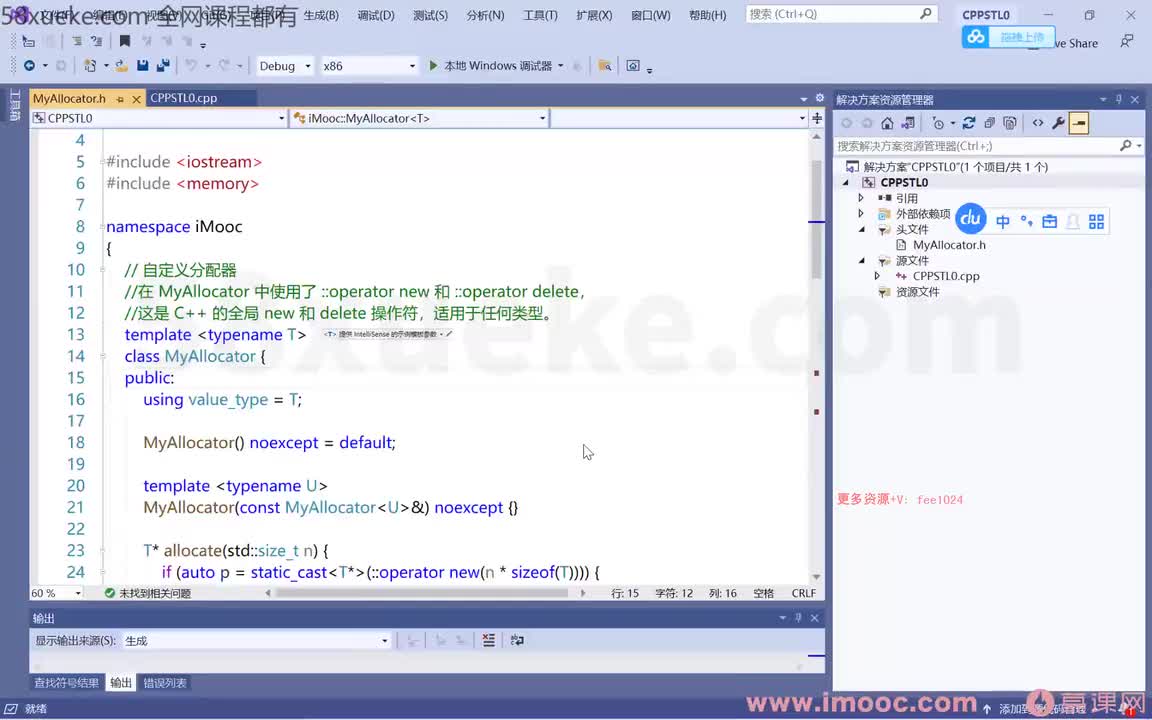Expand the 引用 references node

tap(861, 198)
